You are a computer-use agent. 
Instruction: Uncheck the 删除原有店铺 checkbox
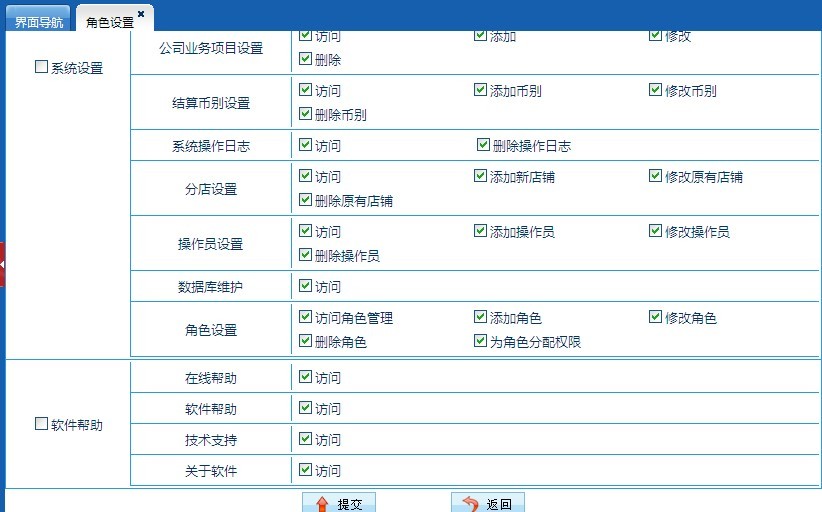[x=305, y=200]
